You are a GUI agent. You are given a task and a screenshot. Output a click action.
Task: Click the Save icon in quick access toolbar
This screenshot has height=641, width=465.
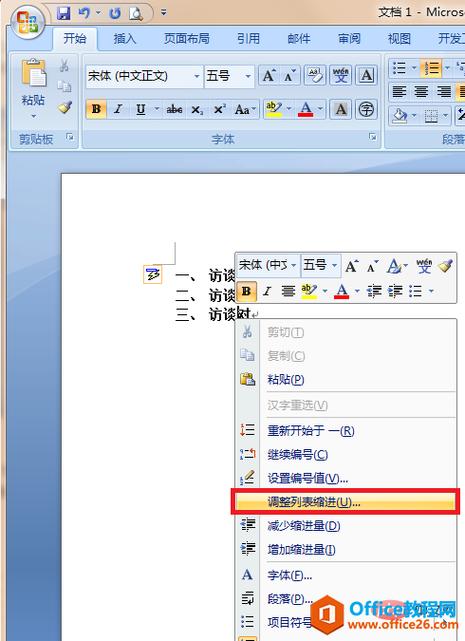click(63, 13)
